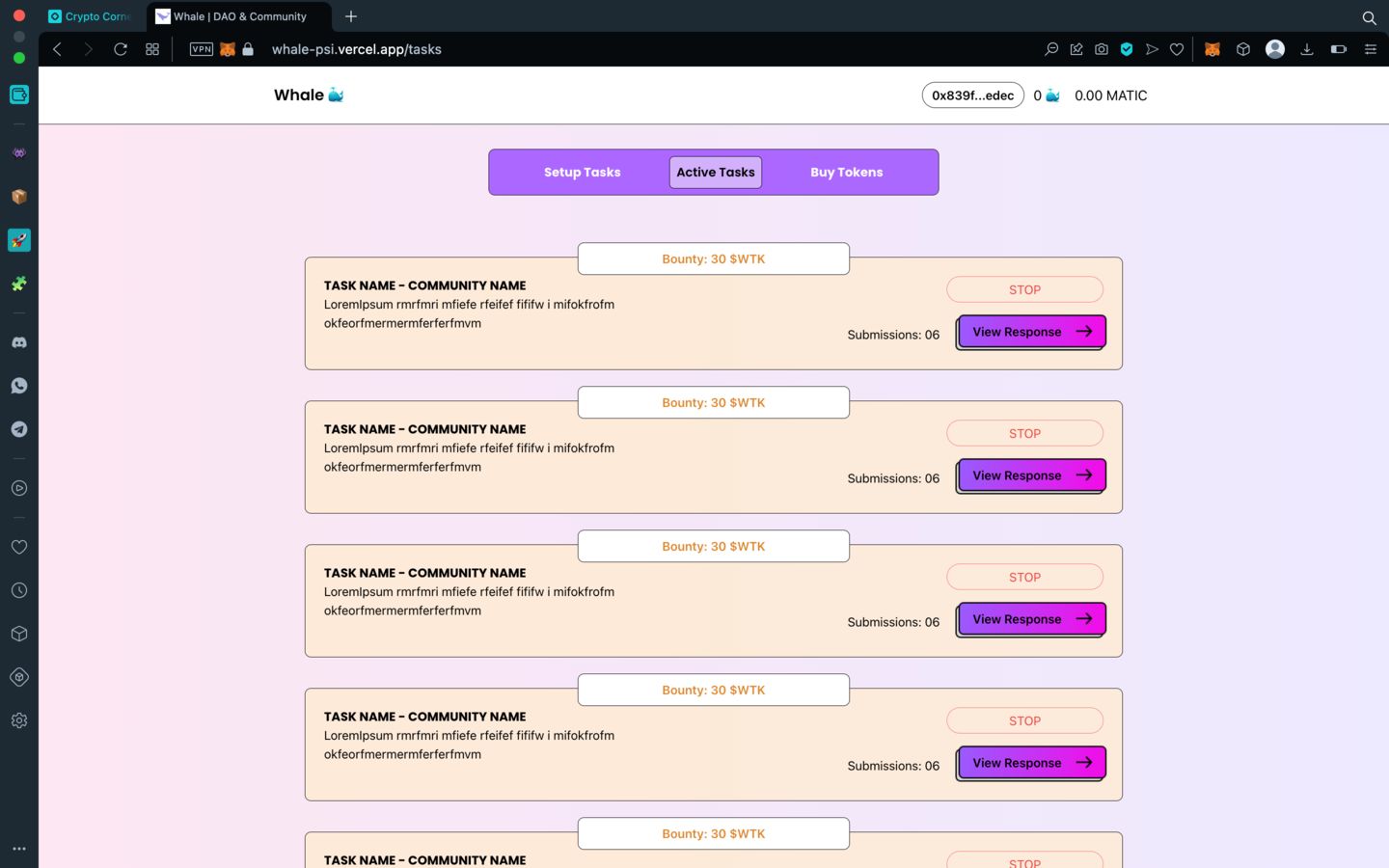Click the three-dots sidebar menu
1389x868 pixels.
(x=19, y=849)
